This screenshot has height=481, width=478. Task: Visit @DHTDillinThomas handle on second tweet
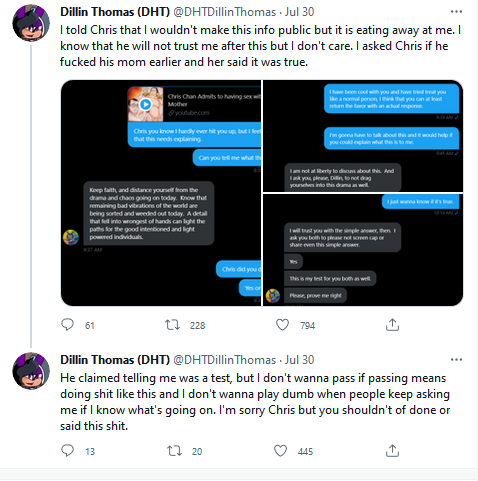click(225, 360)
